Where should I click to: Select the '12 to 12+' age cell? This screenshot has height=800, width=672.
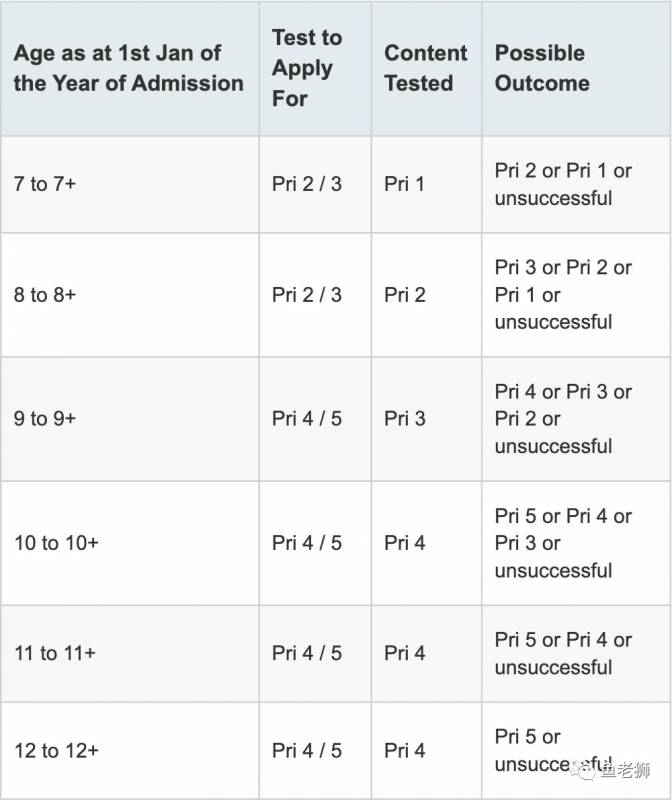[x=56, y=750]
